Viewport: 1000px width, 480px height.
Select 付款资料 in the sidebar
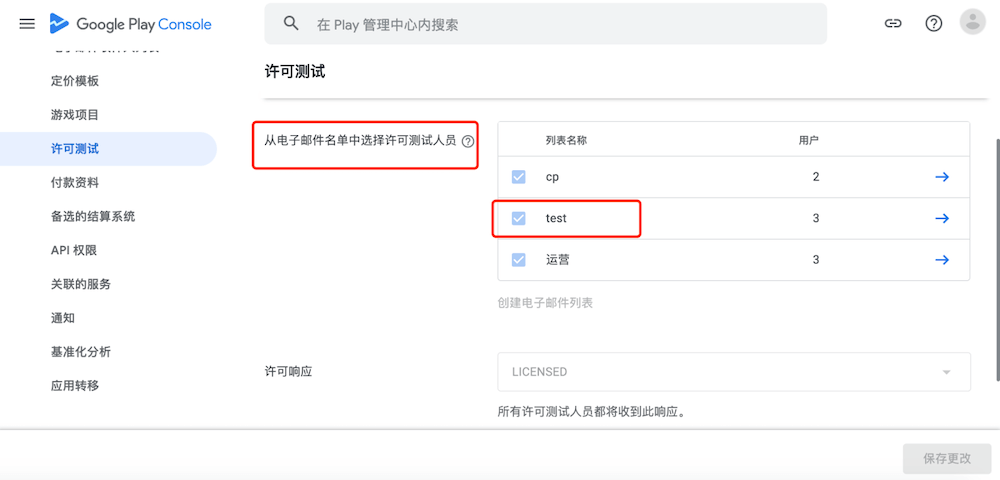tap(75, 183)
